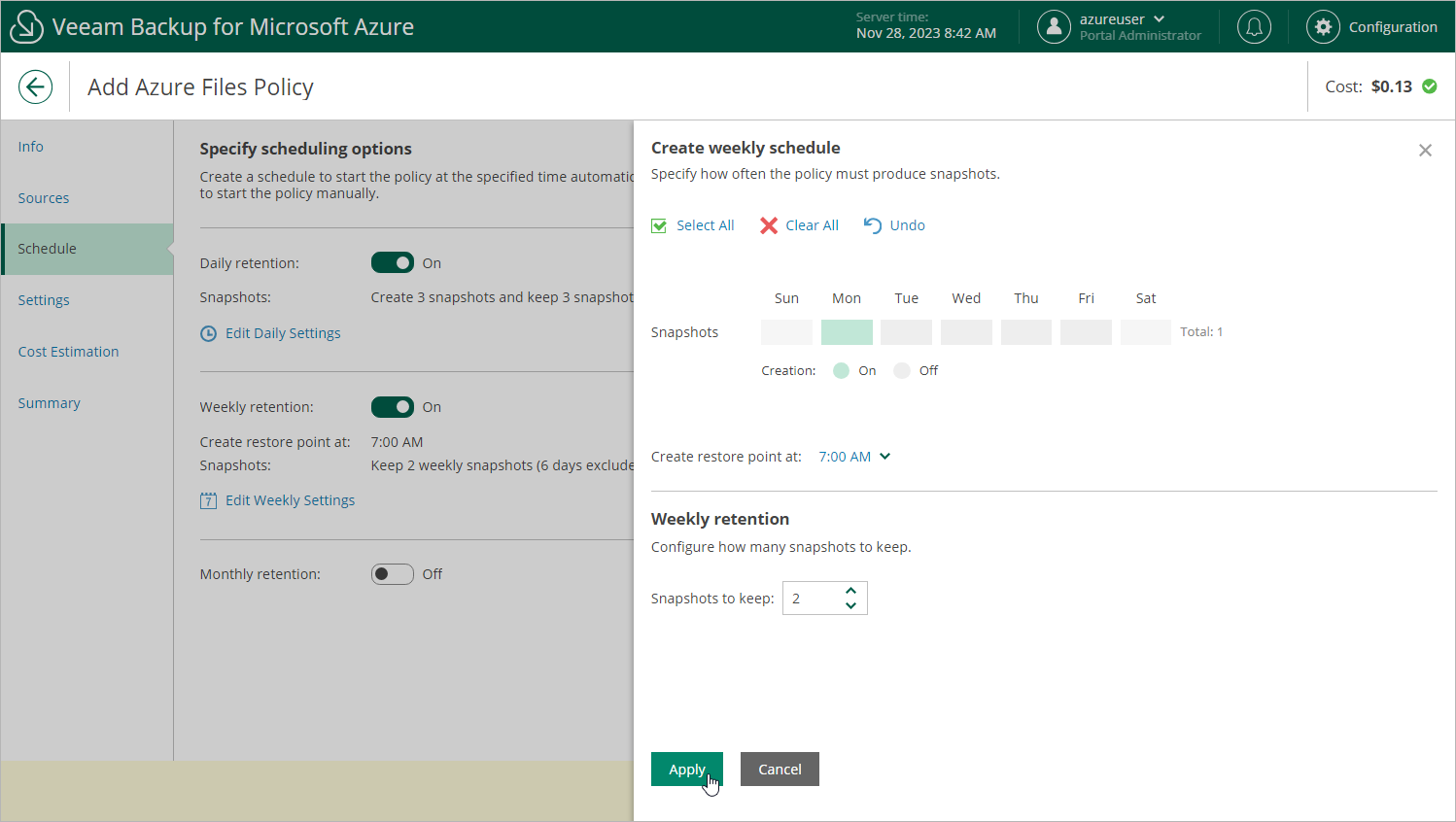Click the server time Nov 28, 2023 text
This screenshot has width=1456, height=822.
coord(926,33)
